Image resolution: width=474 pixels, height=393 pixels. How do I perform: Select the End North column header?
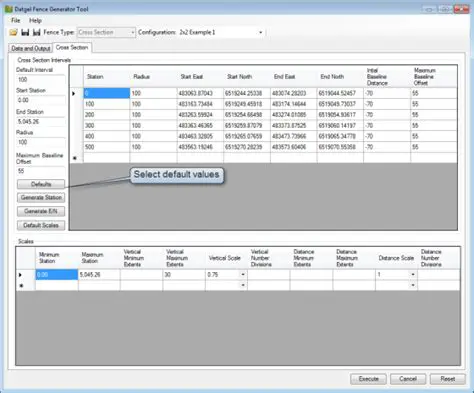pos(340,77)
